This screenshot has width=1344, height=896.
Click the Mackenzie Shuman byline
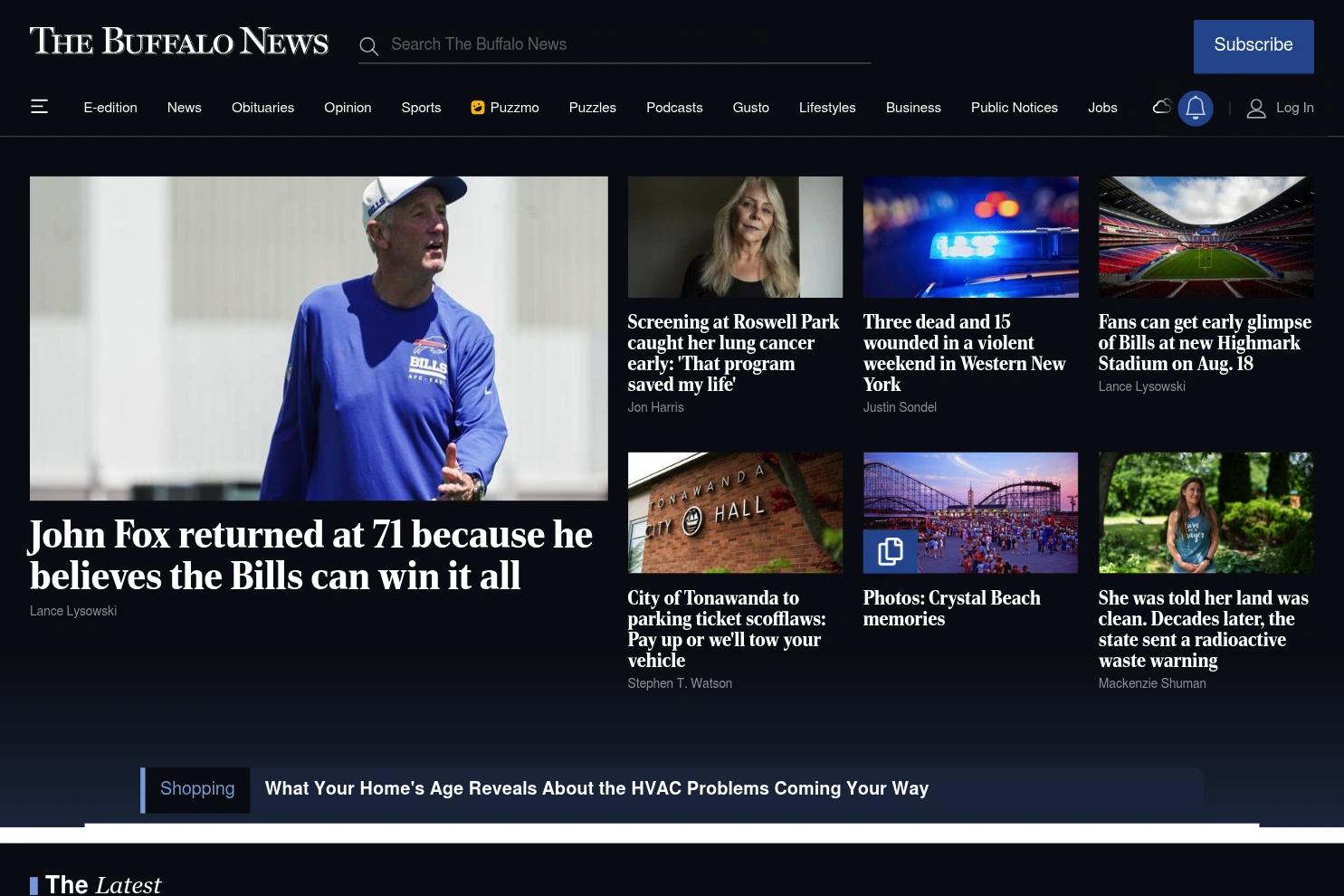pos(1152,683)
